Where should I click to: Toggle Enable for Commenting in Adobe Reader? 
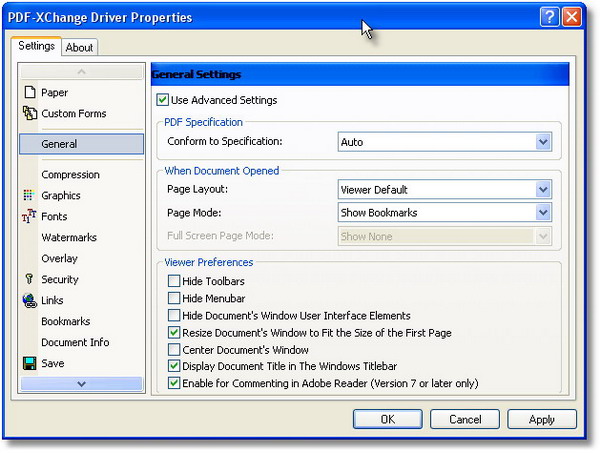pyautogui.click(x=174, y=383)
